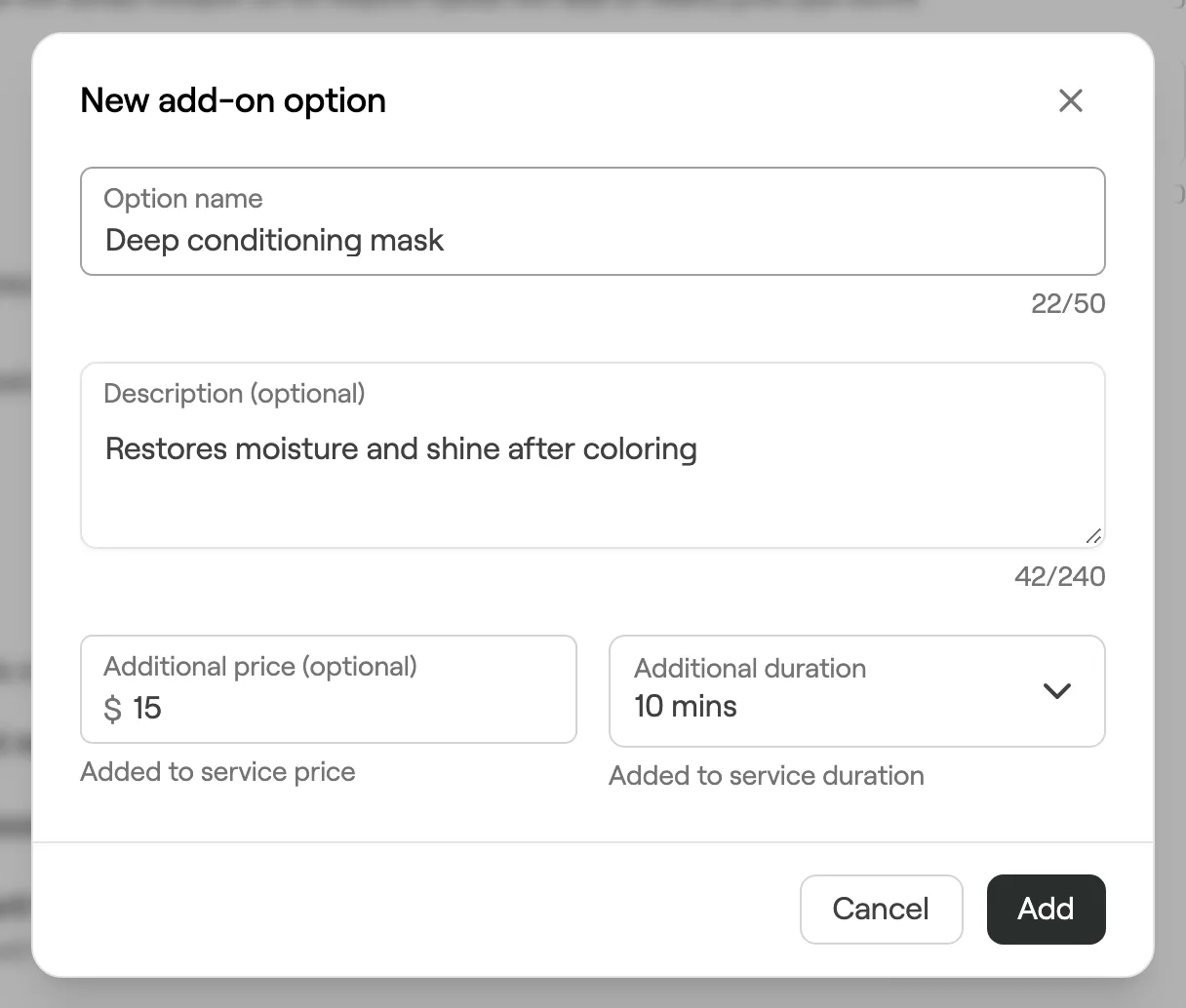Click the 'New add-on option' heading
The image size is (1186, 1008).
pos(233,100)
